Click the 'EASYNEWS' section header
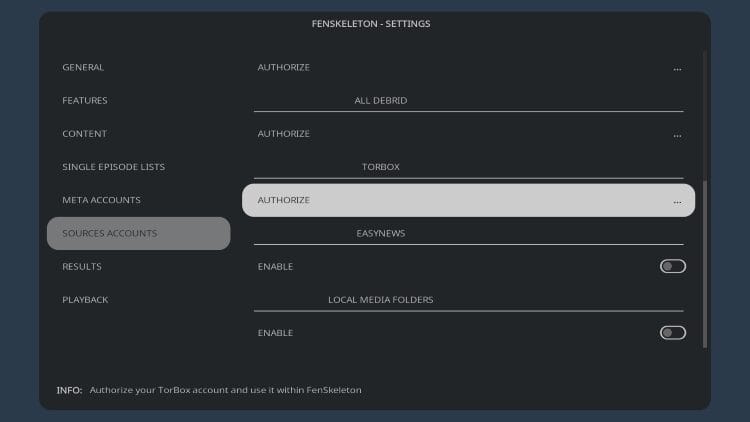Screen dimensions: 750x422 tap(381, 233)
